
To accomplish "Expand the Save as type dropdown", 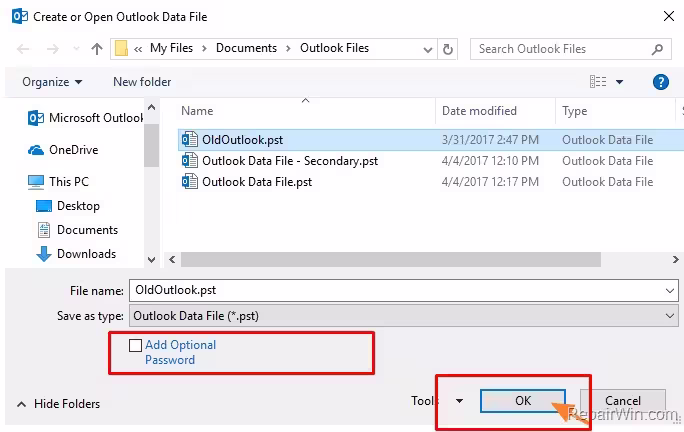I will pyautogui.click(x=669, y=315).
